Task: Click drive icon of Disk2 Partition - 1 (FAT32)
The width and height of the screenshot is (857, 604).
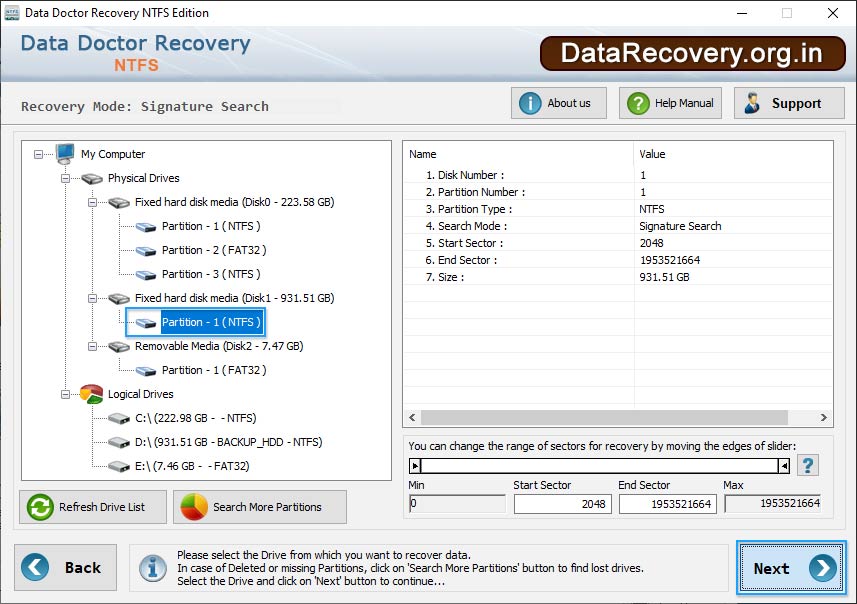Action: tap(146, 371)
